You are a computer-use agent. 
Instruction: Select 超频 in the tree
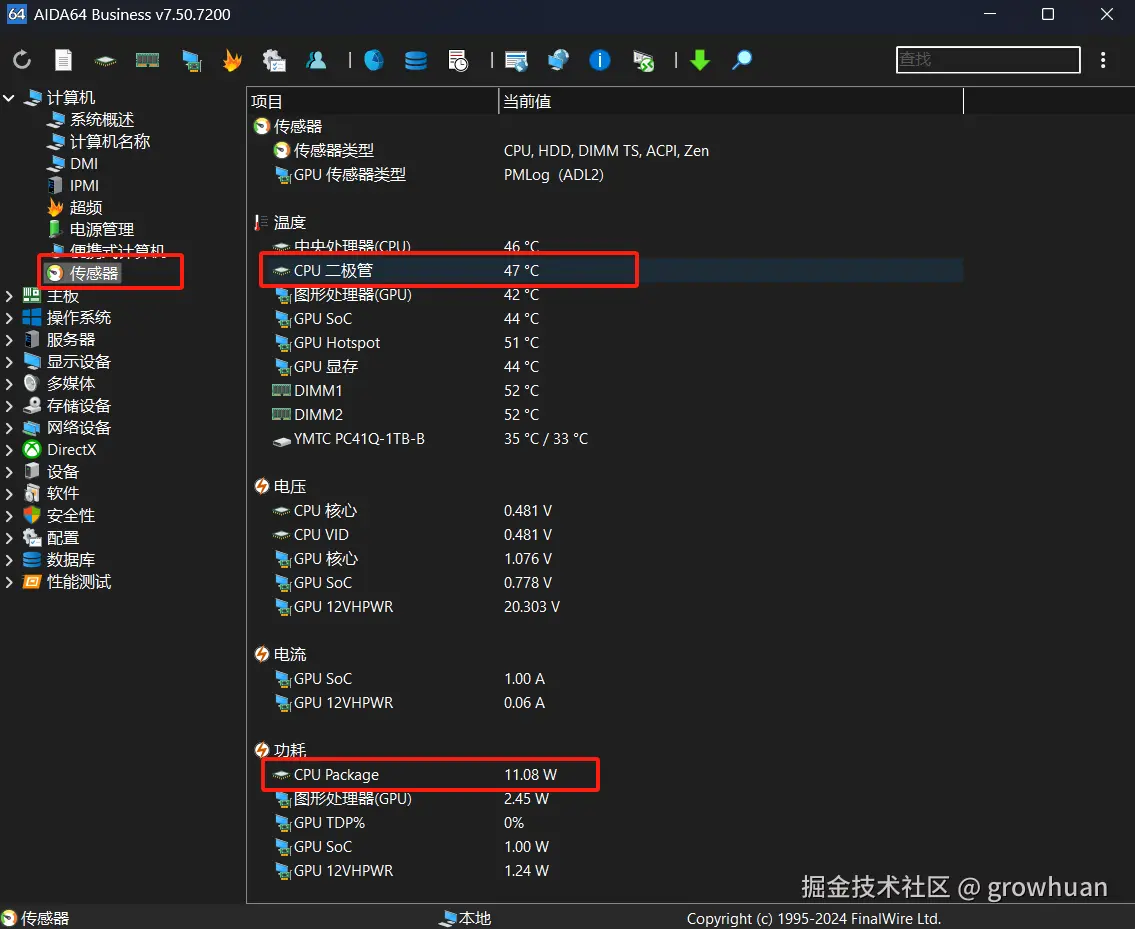[85, 208]
